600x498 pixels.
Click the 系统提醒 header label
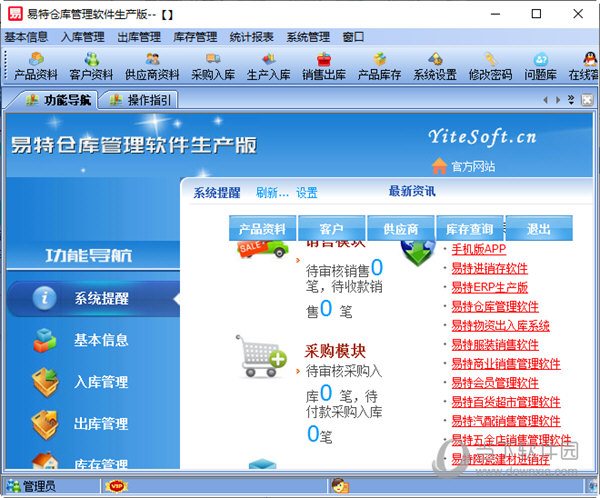tap(217, 193)
